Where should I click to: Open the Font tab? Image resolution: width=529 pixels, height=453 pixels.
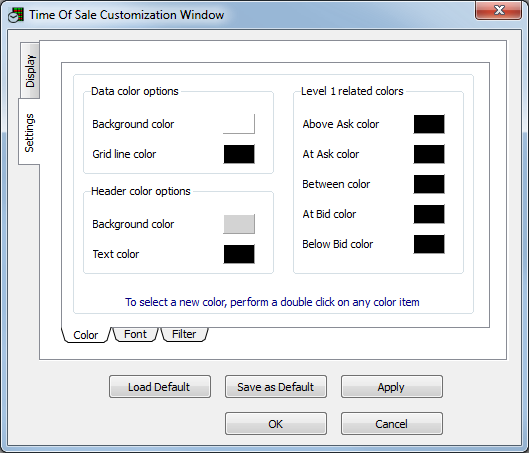[135, 334]
